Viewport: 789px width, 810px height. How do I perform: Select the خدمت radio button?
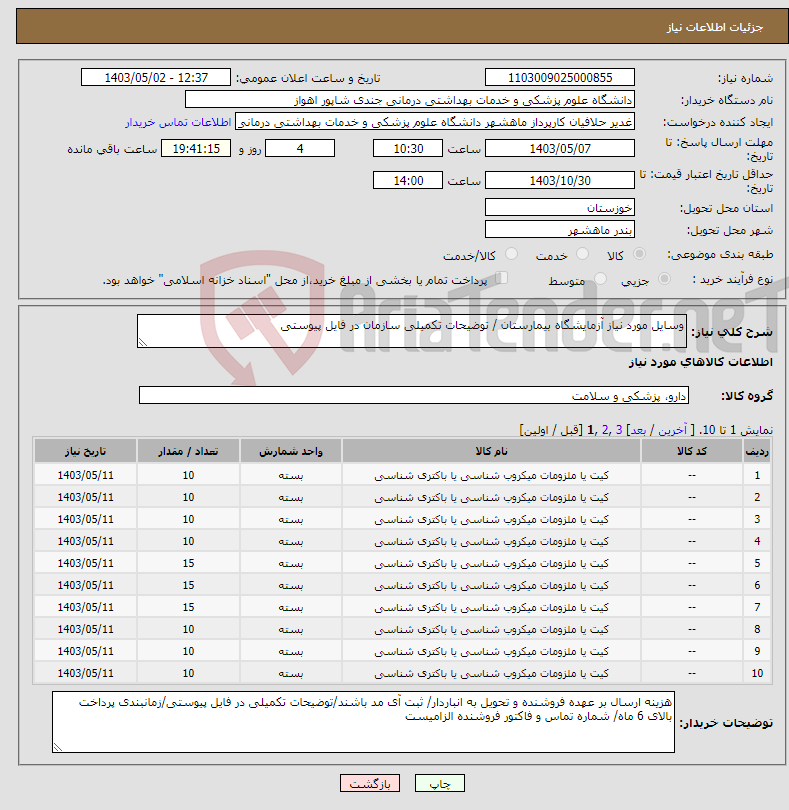click(x=582, y=254)
